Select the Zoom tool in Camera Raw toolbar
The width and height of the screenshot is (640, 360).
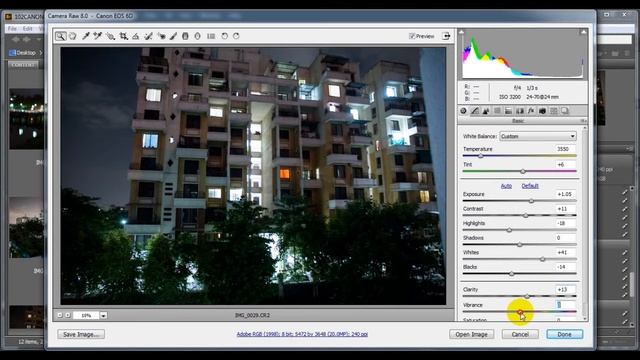pyautogui.click(x=60, y=36)
